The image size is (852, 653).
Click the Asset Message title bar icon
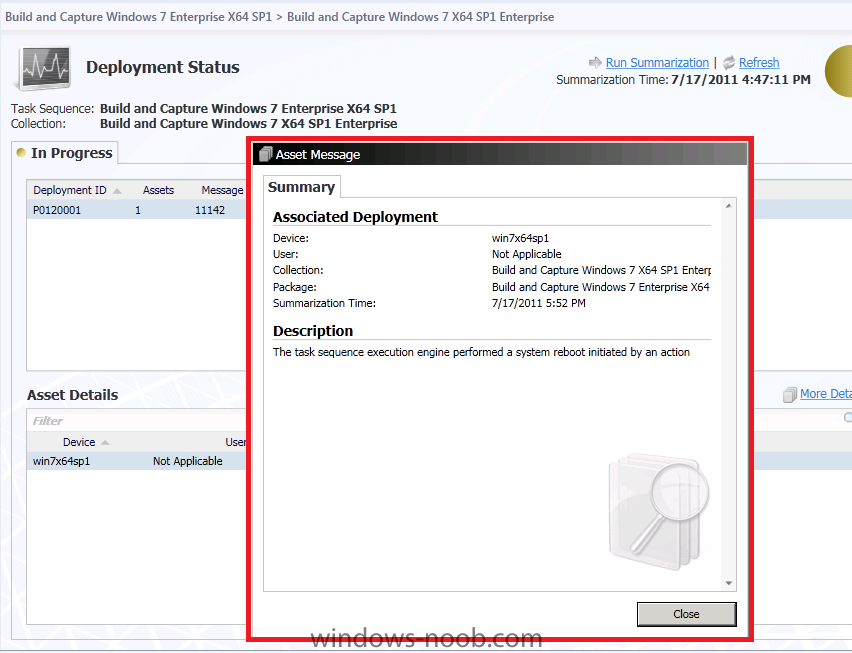(x=265, y=154)
